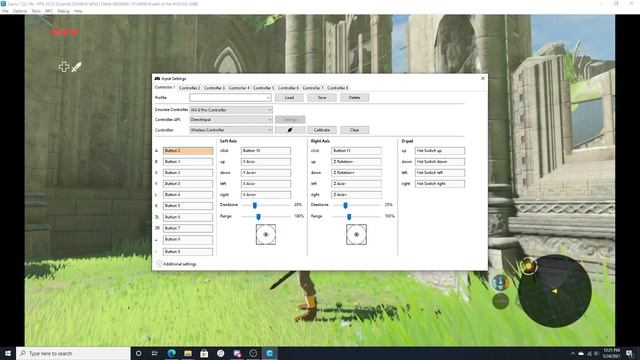Adjust the Right Axis Deadzone slider

click(x=345, y=205)
